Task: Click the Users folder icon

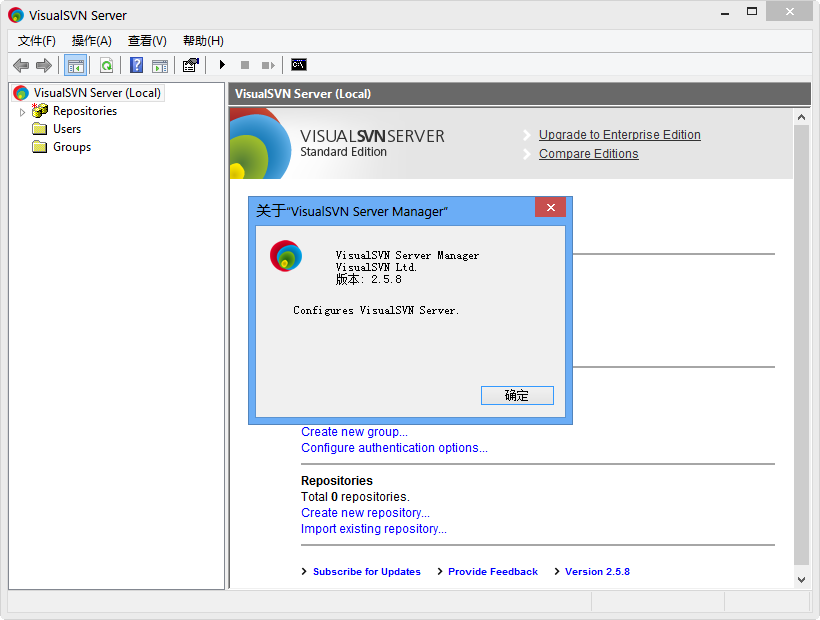Action: (40, 129)
